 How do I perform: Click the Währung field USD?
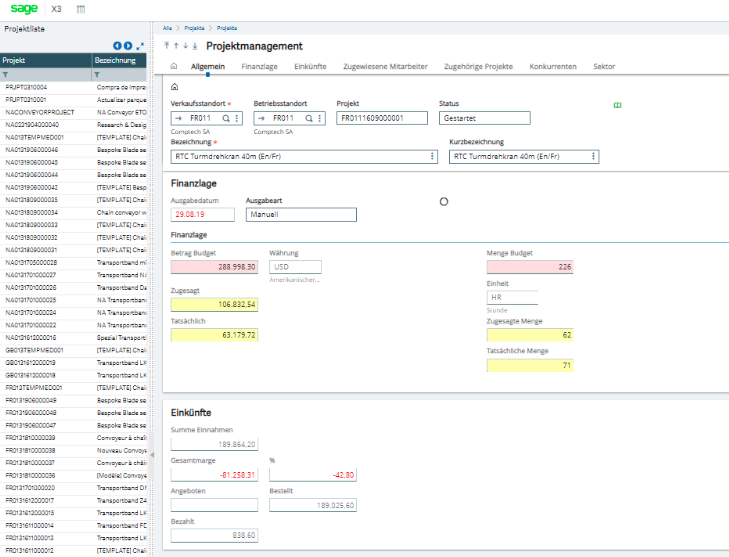coord(295,267)
